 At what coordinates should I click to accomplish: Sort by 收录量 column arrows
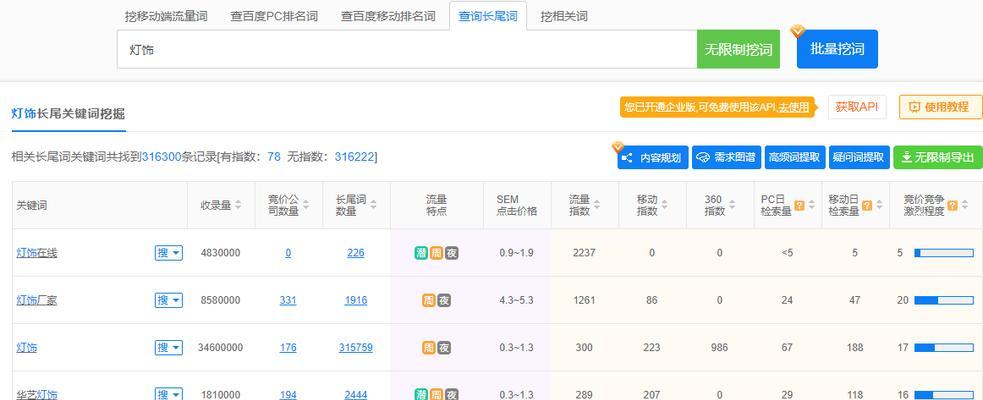238,205
